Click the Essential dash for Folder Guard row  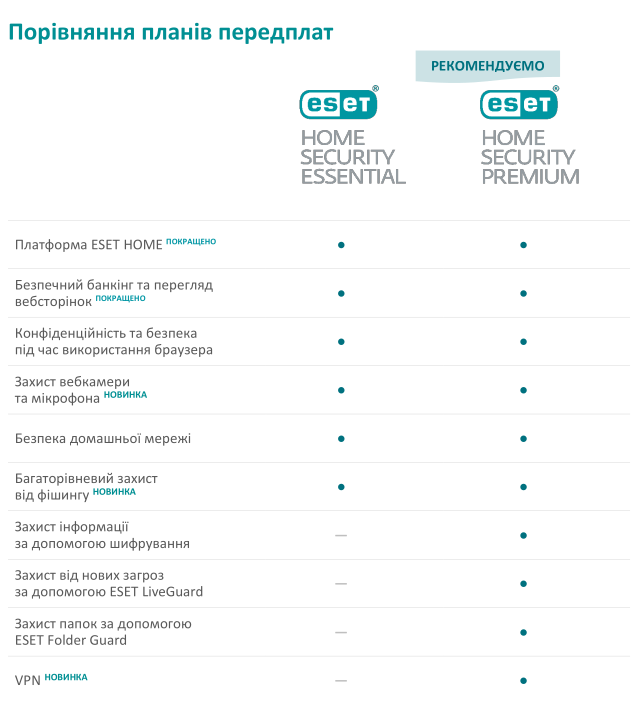pyautogui.click(x=341, y=632)
